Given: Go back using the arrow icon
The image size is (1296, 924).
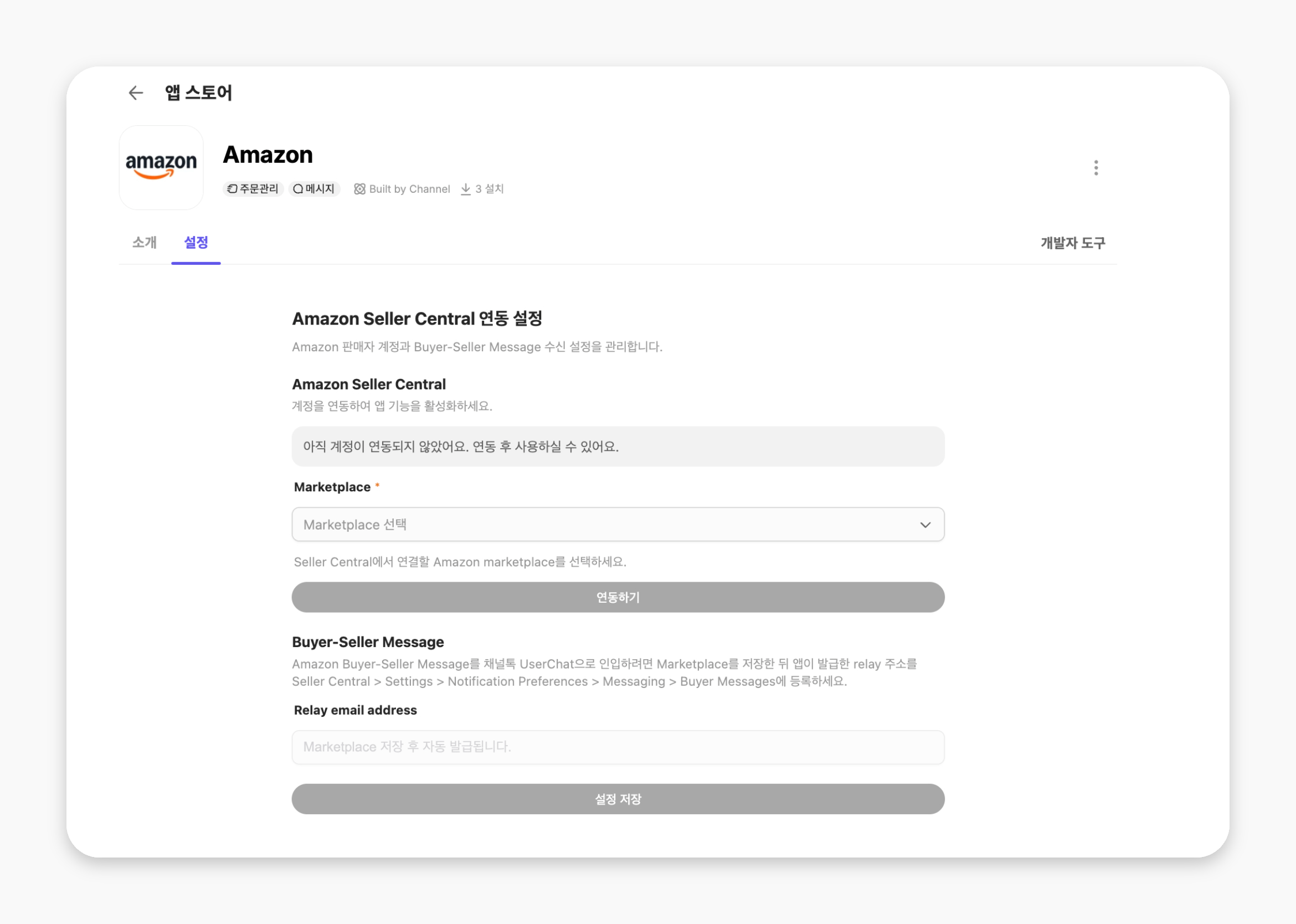Looking at the screenshot, I should pyautogui.click(x=135, y=93).
